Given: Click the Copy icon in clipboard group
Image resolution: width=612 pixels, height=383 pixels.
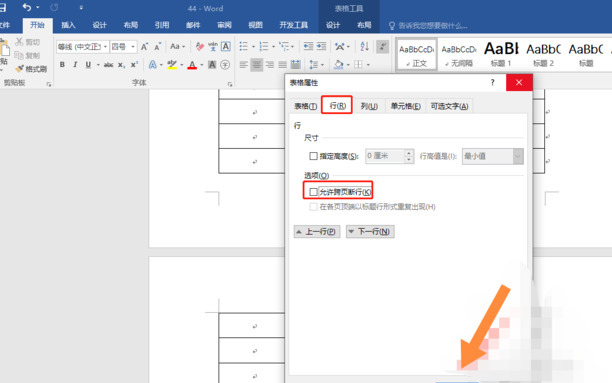Looking at the screenshot, I should coord(19,55).
